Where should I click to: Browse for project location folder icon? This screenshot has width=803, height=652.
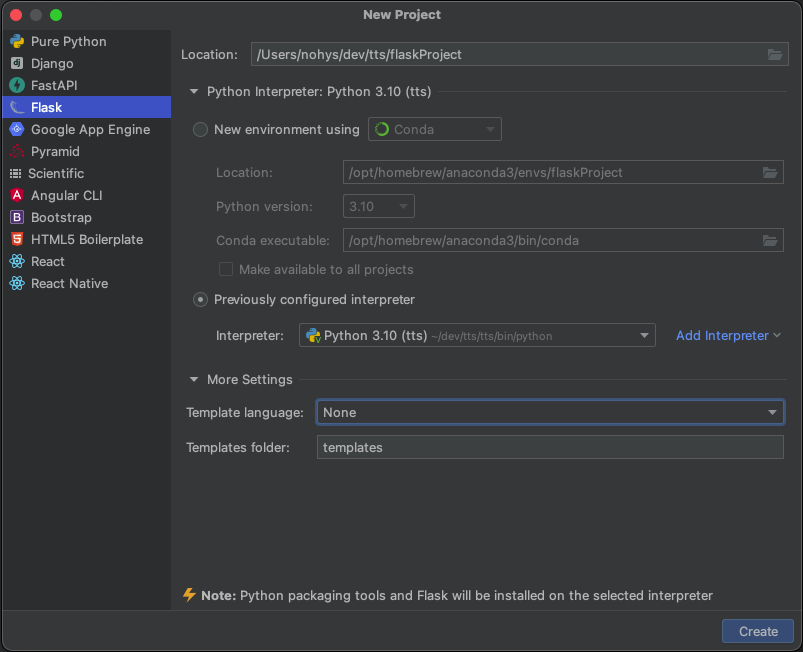[775, 54]
